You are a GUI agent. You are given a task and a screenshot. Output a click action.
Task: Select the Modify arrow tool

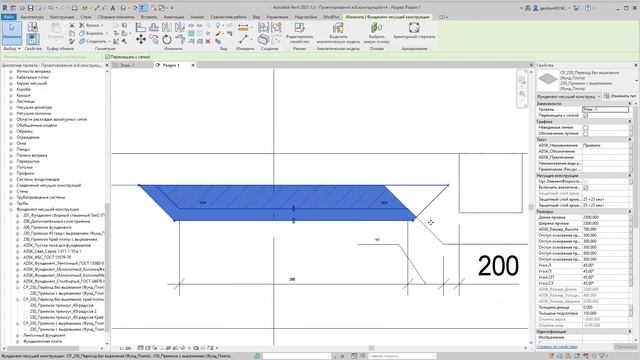pos(11,33)
